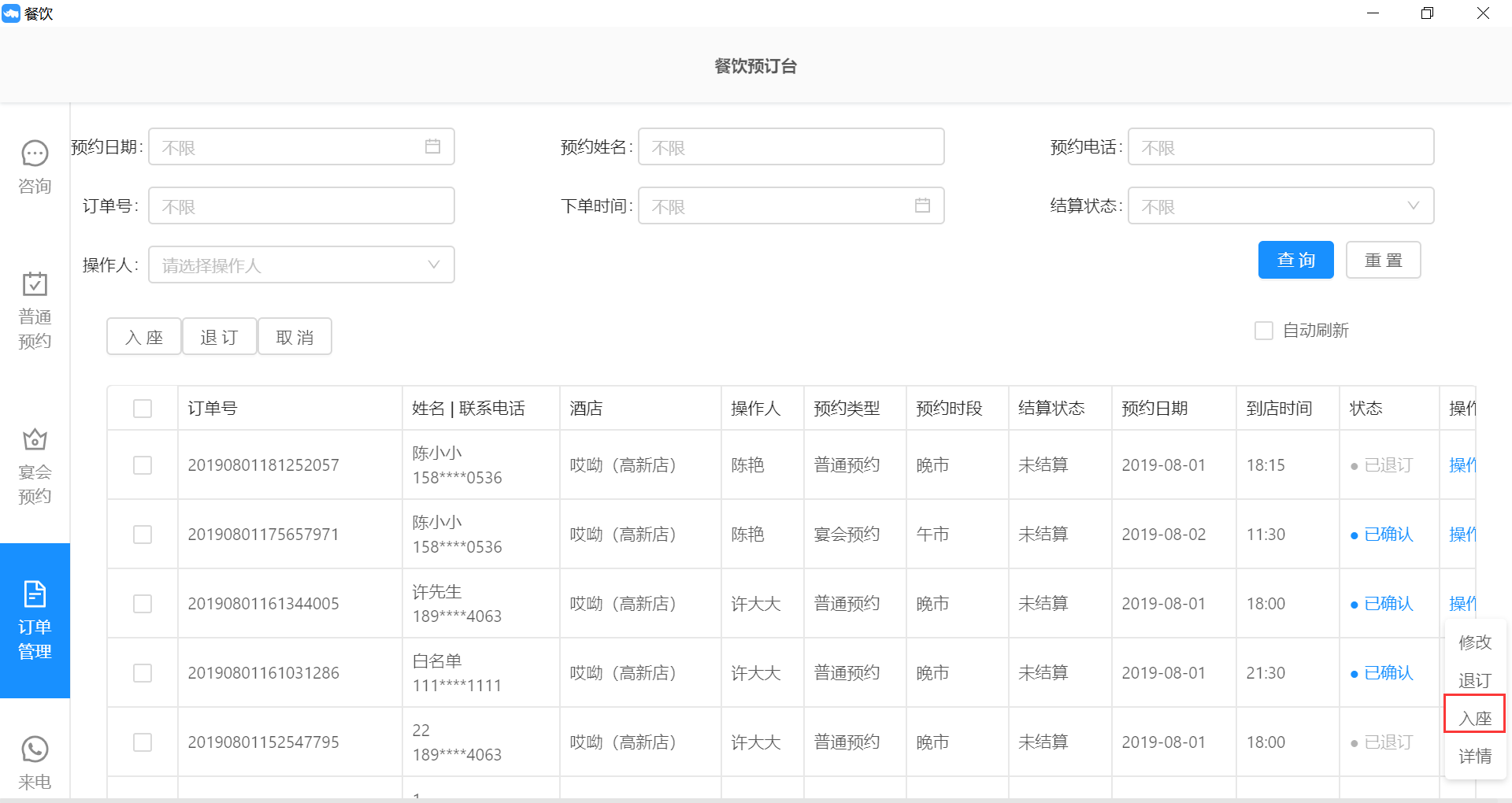Click the 餐饮 app logo icon
The image size is (1512, 803).
(x=11, y=13)
